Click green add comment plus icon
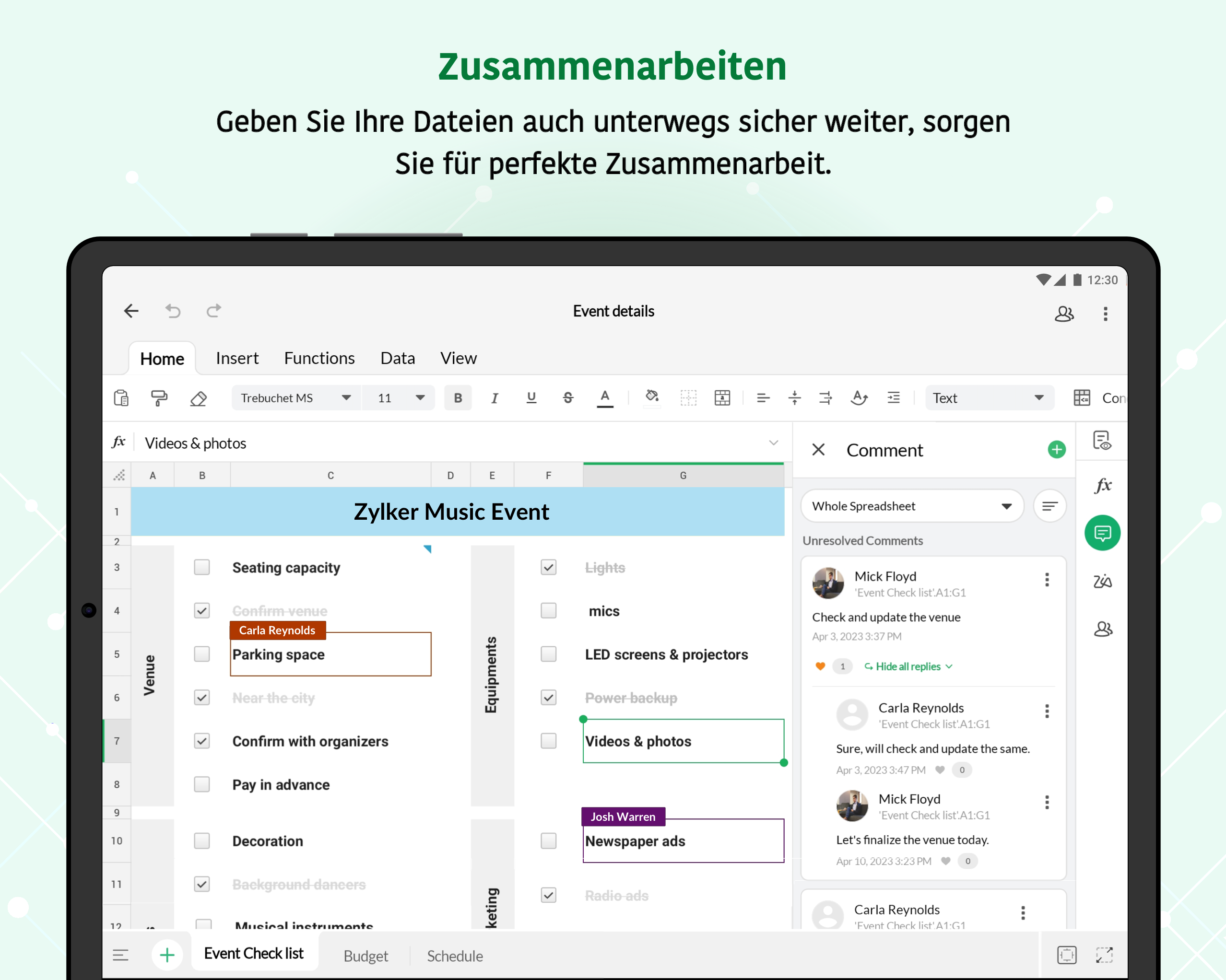 pos(1056,450)
